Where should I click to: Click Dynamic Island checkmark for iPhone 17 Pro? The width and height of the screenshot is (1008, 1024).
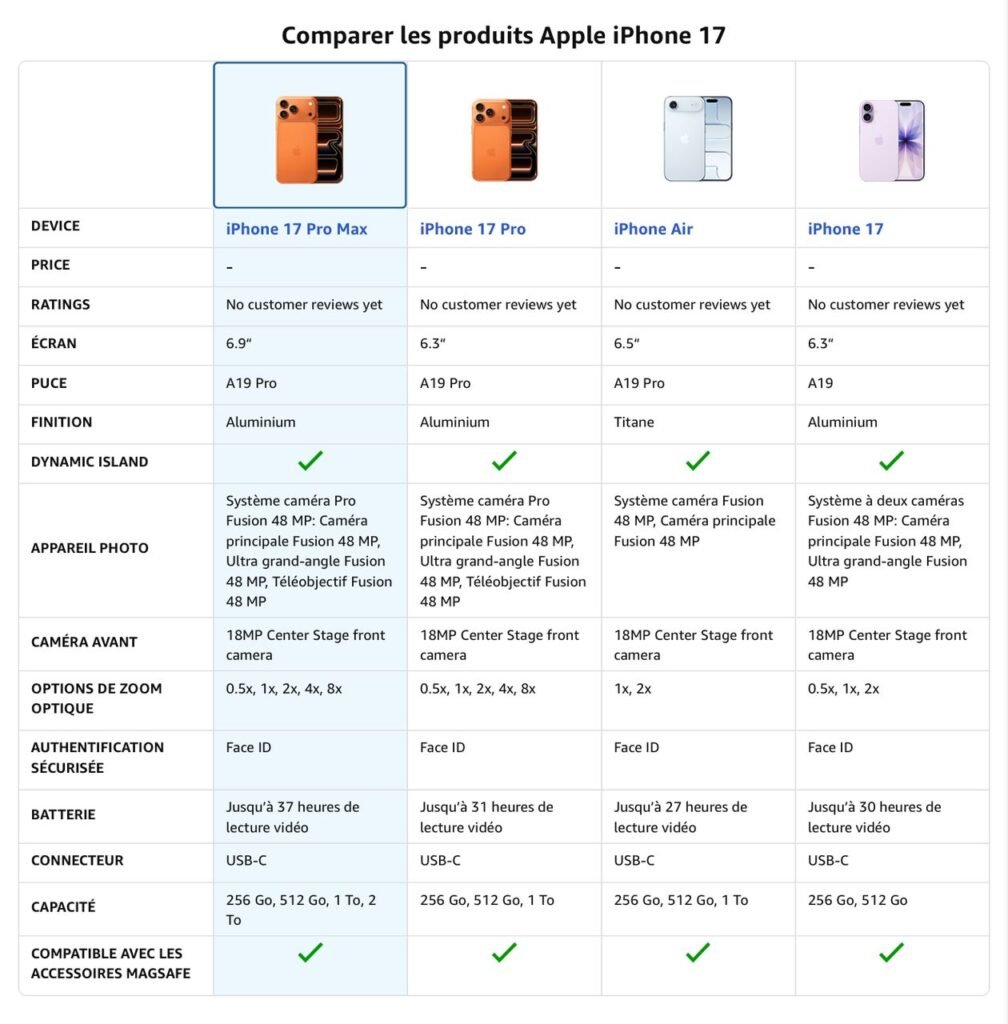pyautogui.click(x=504, y=461)
